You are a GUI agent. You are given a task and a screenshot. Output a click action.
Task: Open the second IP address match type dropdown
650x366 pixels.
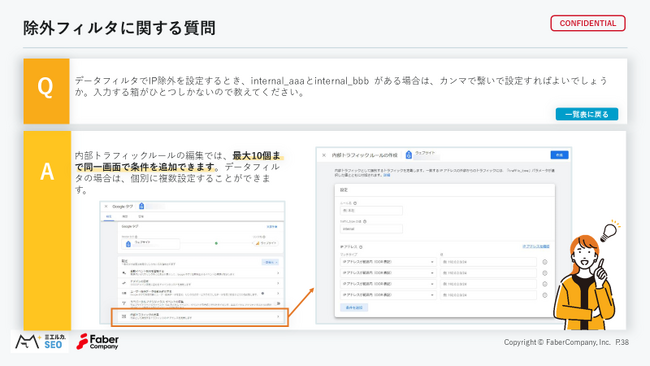tap(387, 273)
